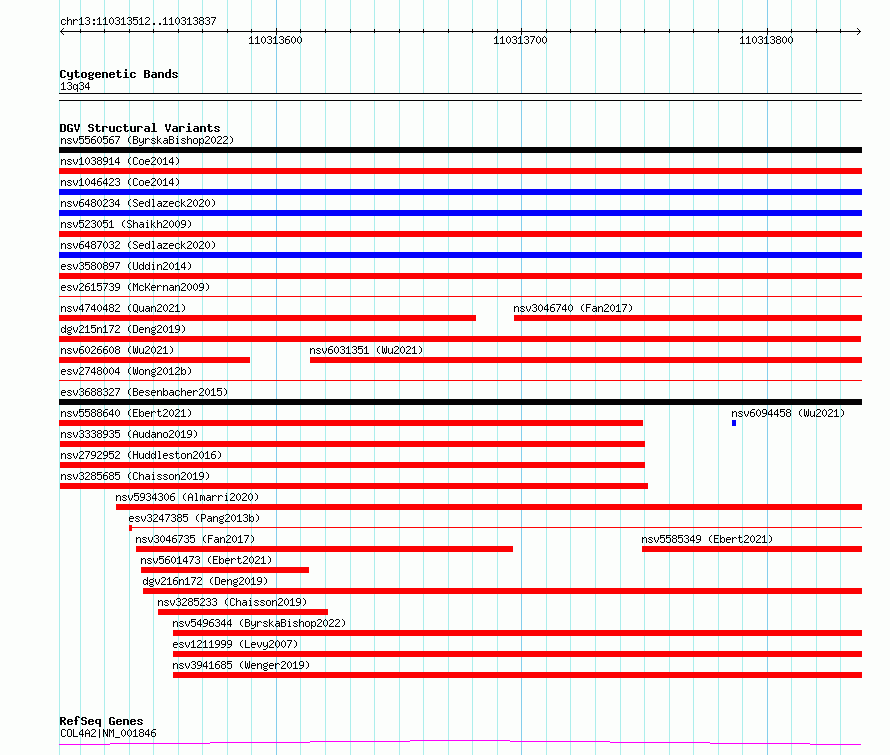Select esv2615739 (McKernan2009) label
The height and width of the screenshot is (755, 890).
pos(135,287)
